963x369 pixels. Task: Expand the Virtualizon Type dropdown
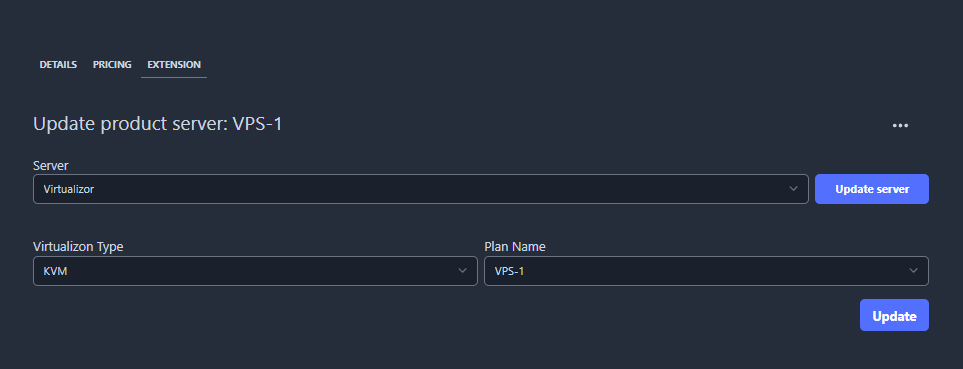tap(255, 271)
